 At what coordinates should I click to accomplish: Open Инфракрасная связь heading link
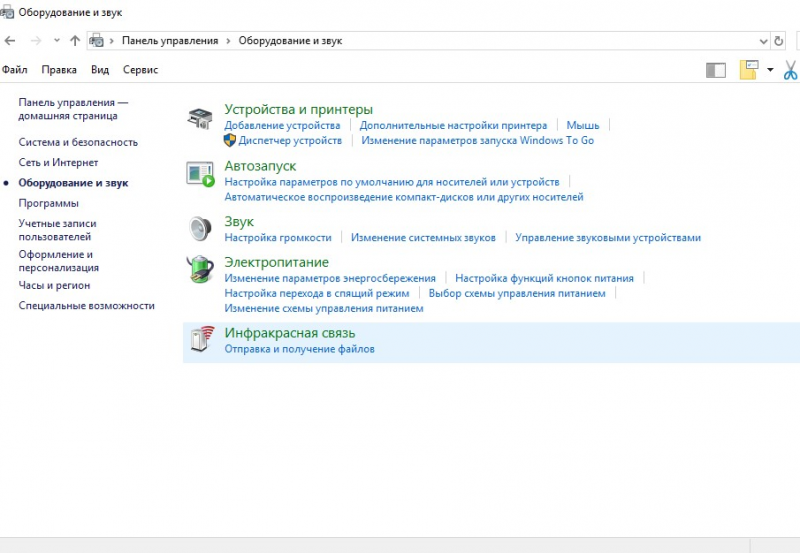[290, 333]
